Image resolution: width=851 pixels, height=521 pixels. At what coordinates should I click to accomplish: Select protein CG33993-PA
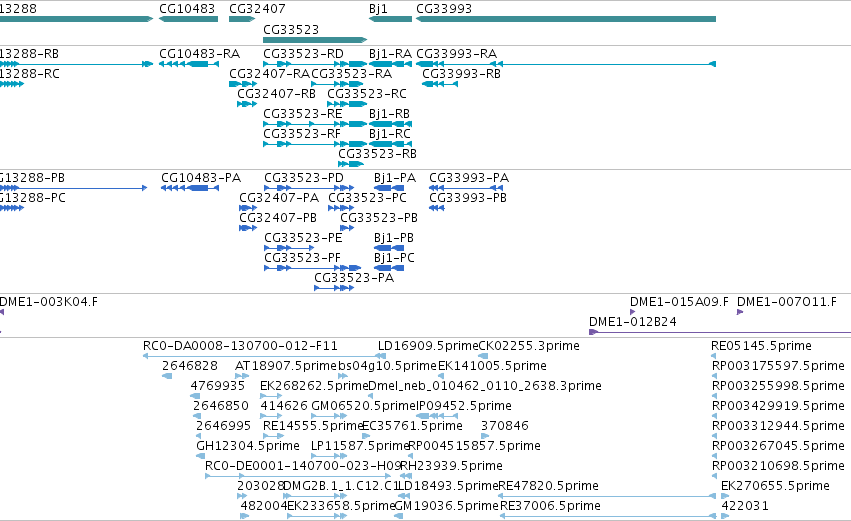coord(466,188)
